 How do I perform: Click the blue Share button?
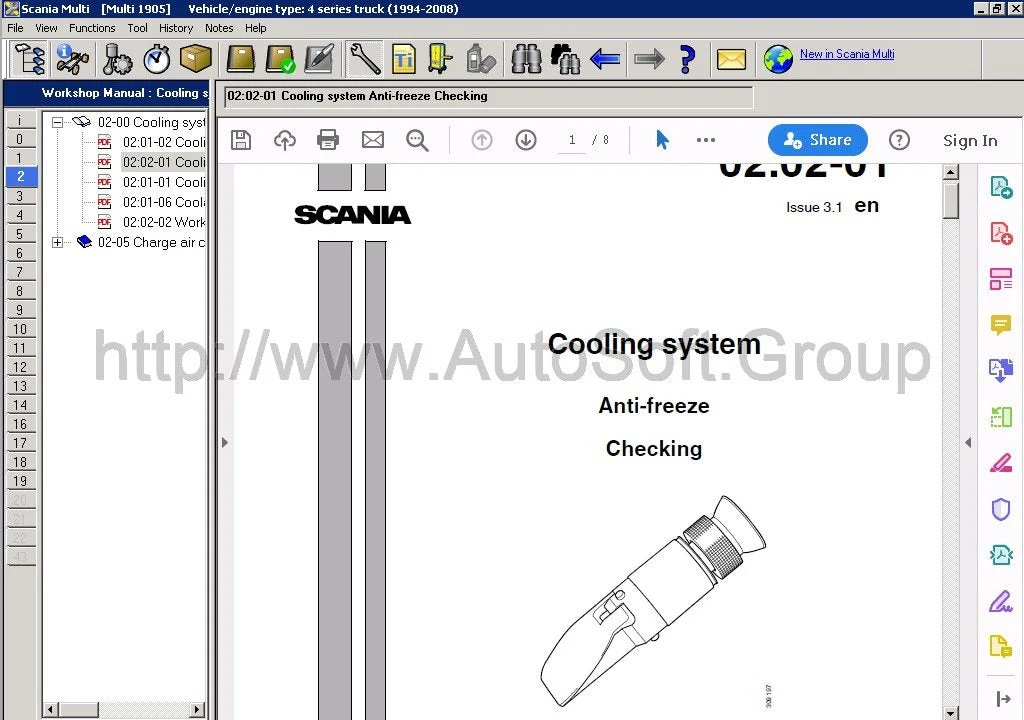[x=817, y=140]
